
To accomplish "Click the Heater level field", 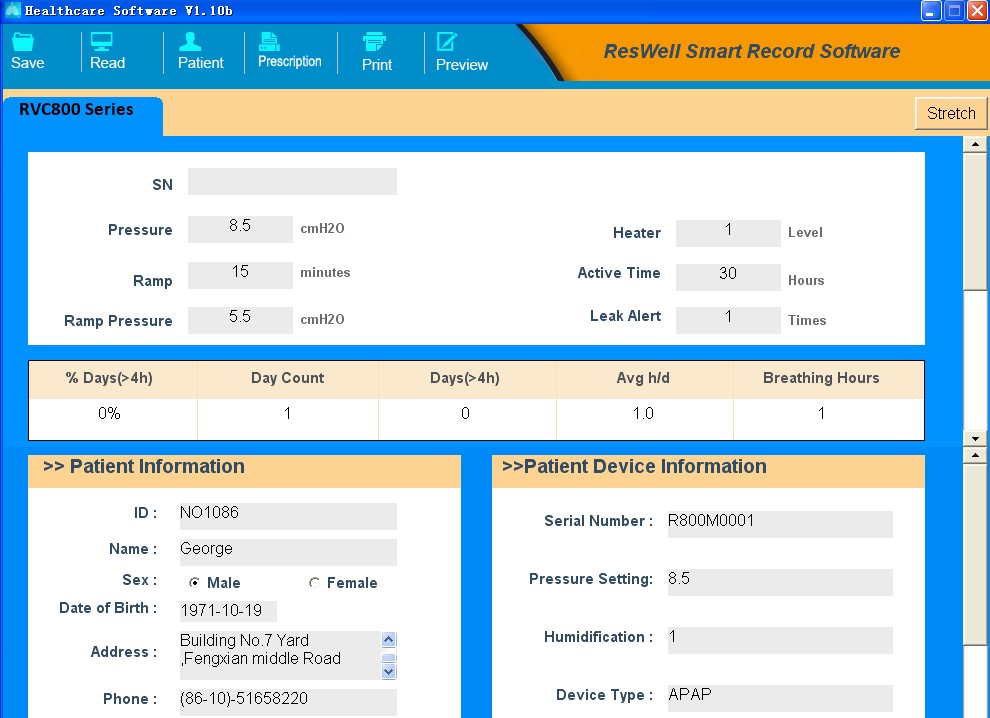I will coord(728,233).
